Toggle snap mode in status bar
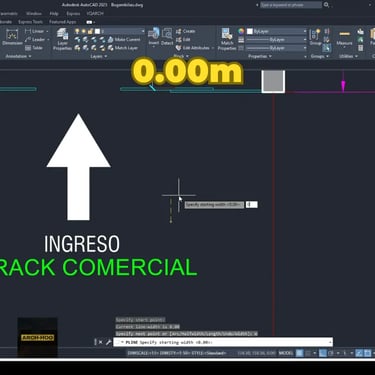Image resolution: width=375 pixels, height=375 pixels. coord(308,353)
